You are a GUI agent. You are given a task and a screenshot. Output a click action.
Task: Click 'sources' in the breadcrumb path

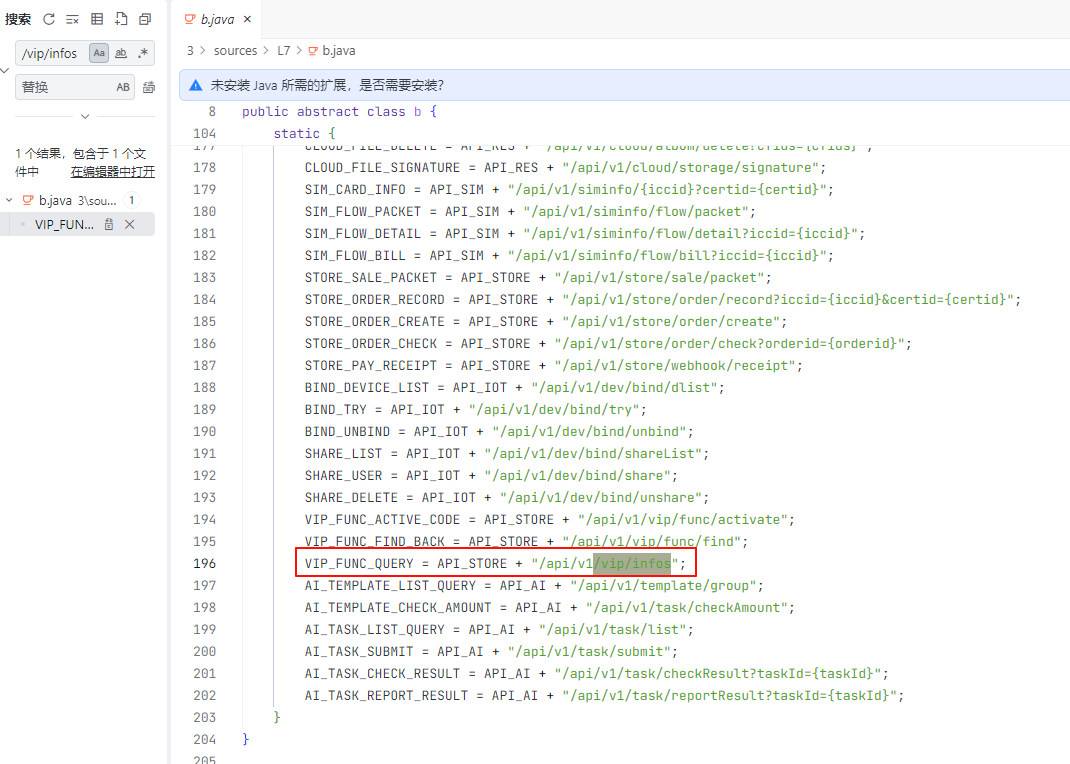pyautogui.click(x=235, y=50)
